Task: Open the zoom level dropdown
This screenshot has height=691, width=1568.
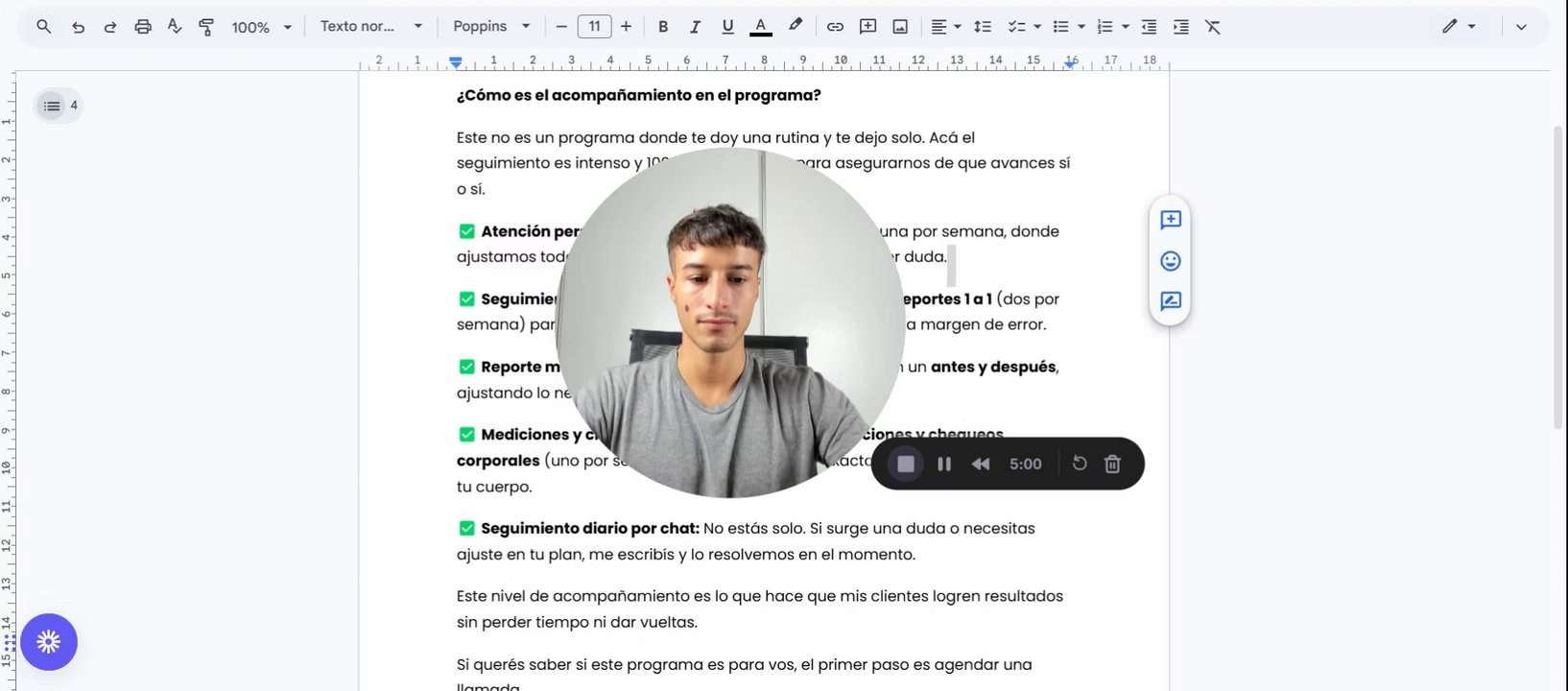Action: 261,27
